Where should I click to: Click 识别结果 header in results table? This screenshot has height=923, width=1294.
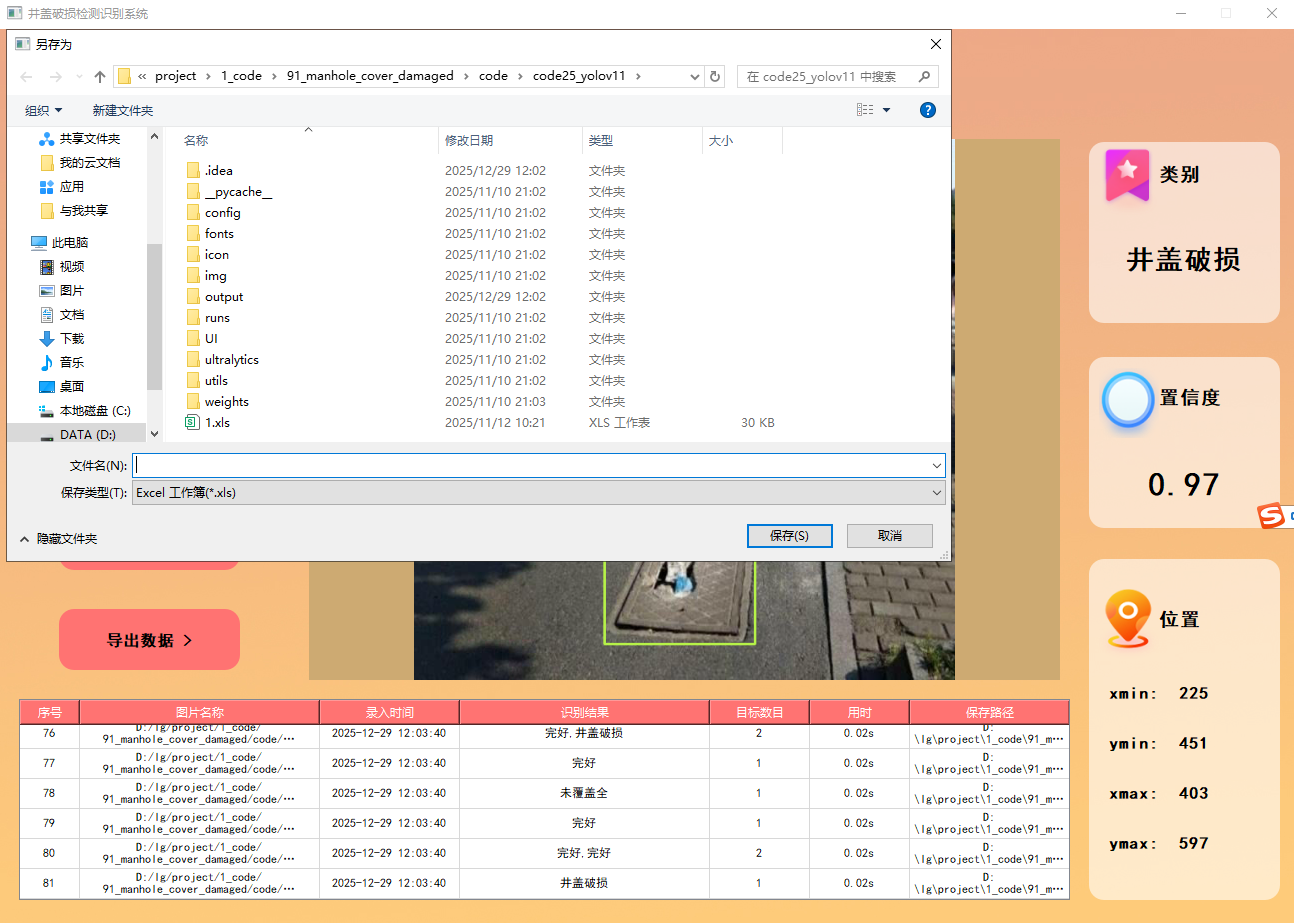pos(584,713)
